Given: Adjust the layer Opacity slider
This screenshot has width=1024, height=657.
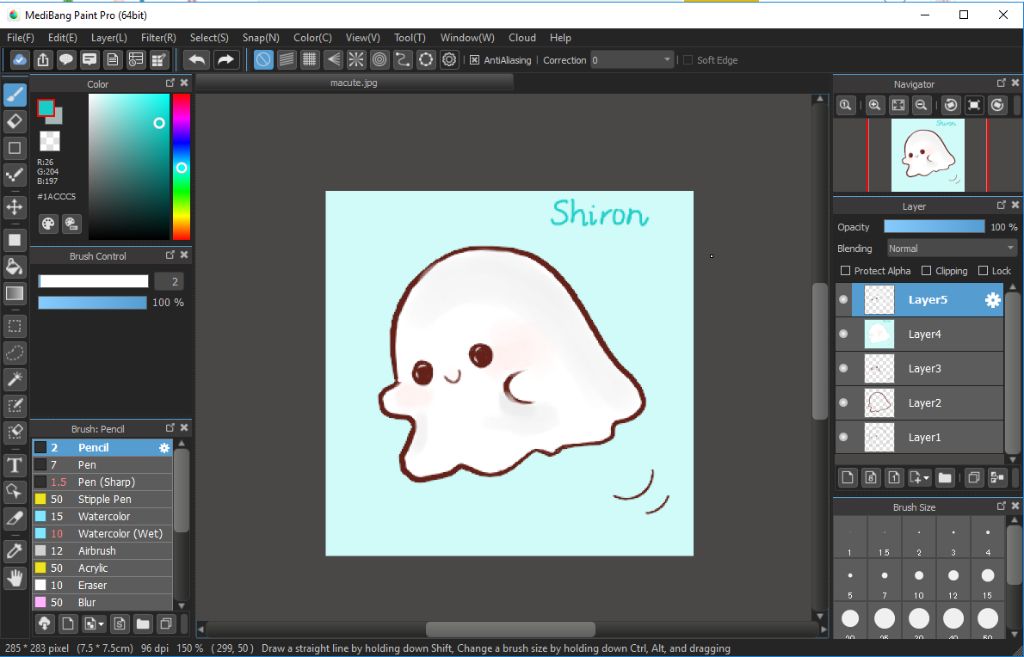Looking at the screenshot, I should [934, 227].
